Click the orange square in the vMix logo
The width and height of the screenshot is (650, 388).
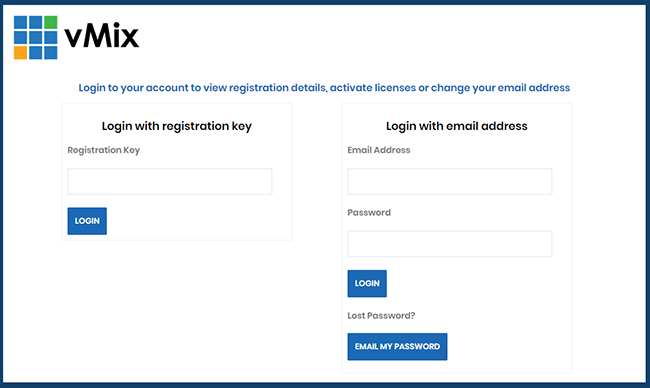pyautogui.click(x=20, y=53)
